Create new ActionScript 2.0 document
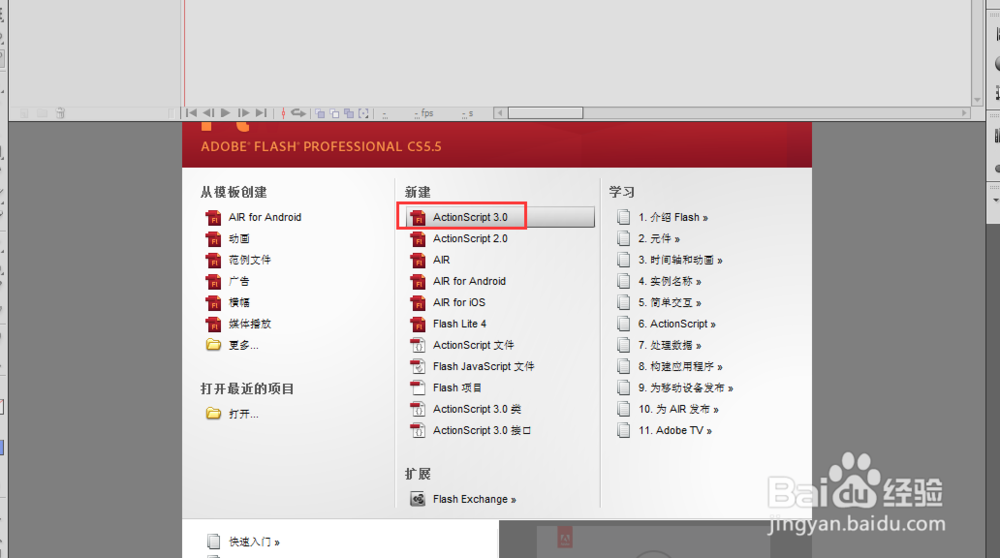Viewport: 1000px width, 558px height. 470,239
